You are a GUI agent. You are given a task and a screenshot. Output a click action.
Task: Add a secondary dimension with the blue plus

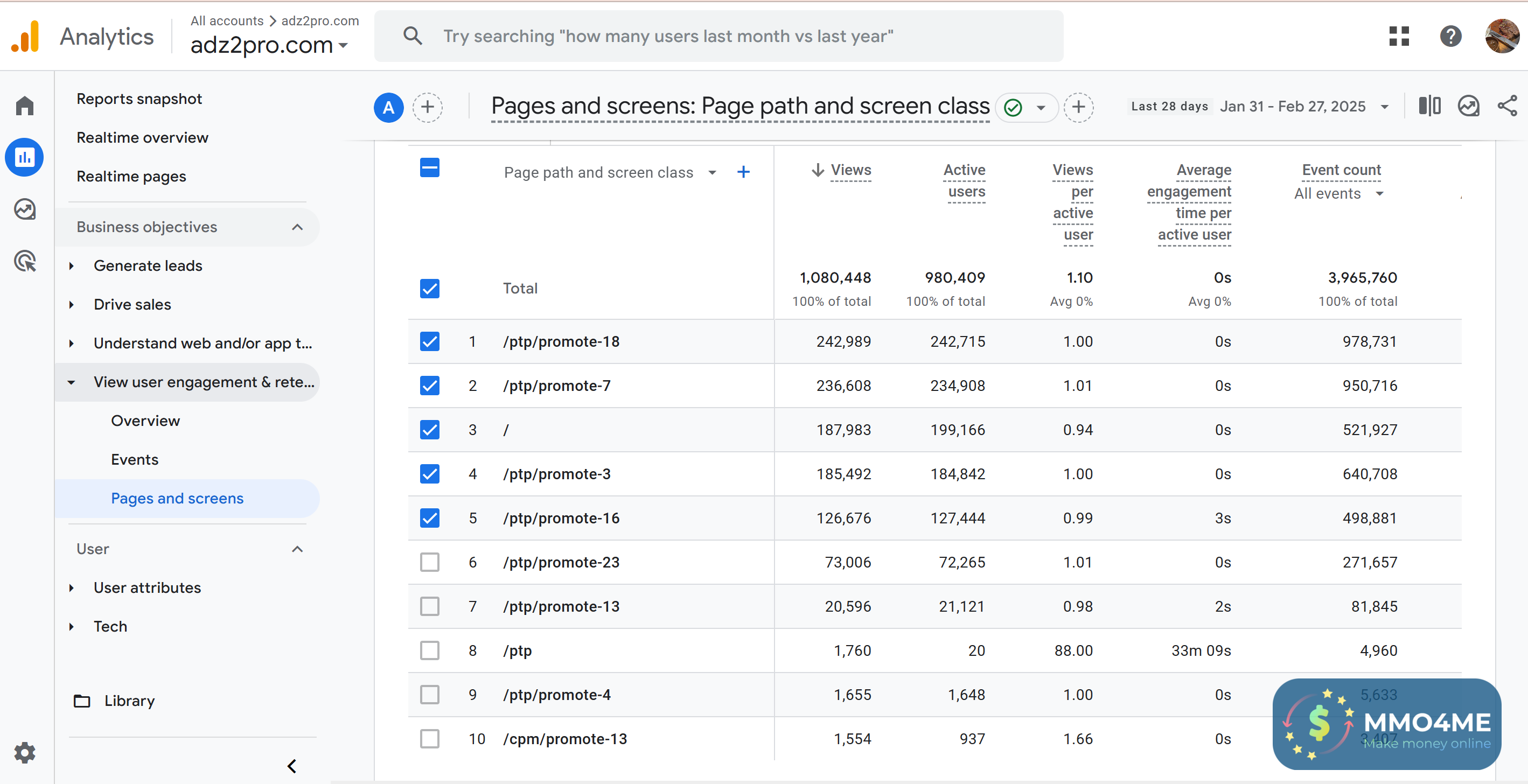(x=743, y=172)
